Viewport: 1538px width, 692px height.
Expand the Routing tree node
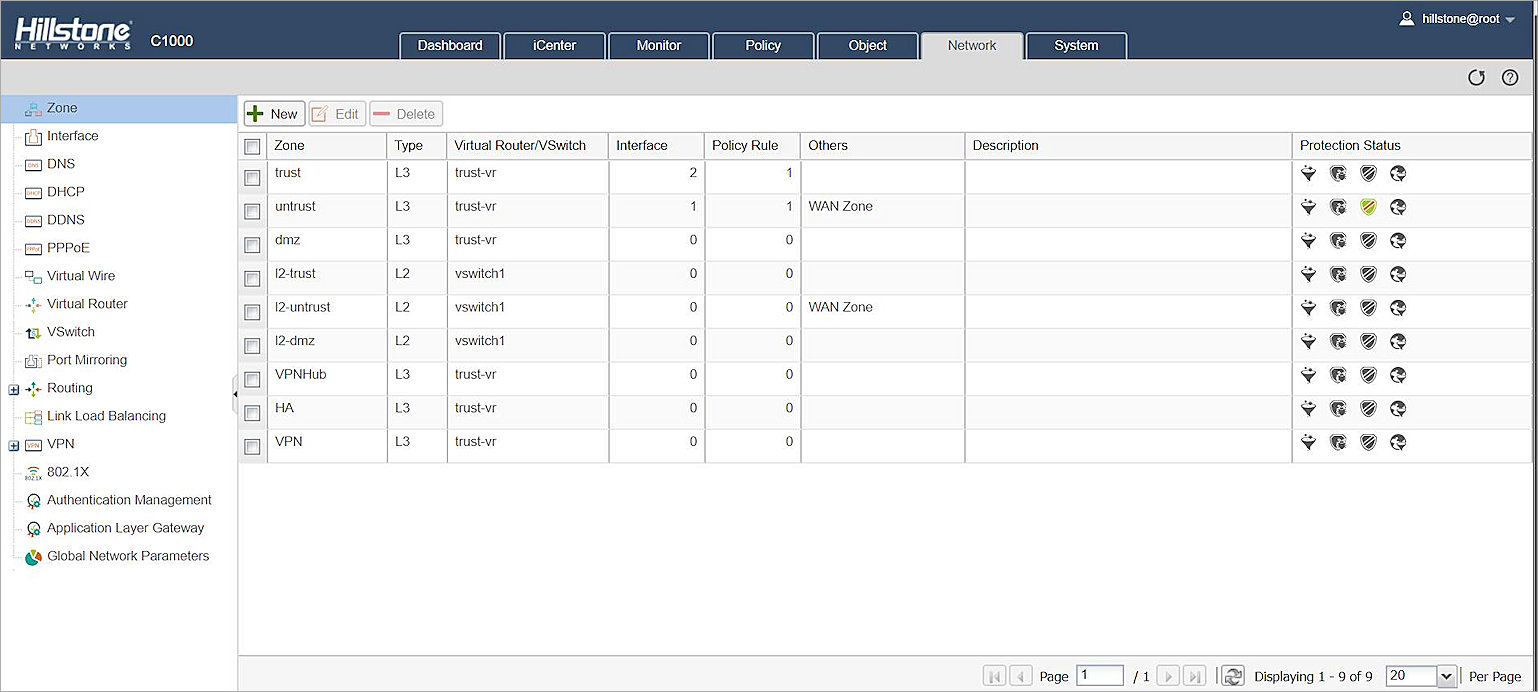click(12, 388)
